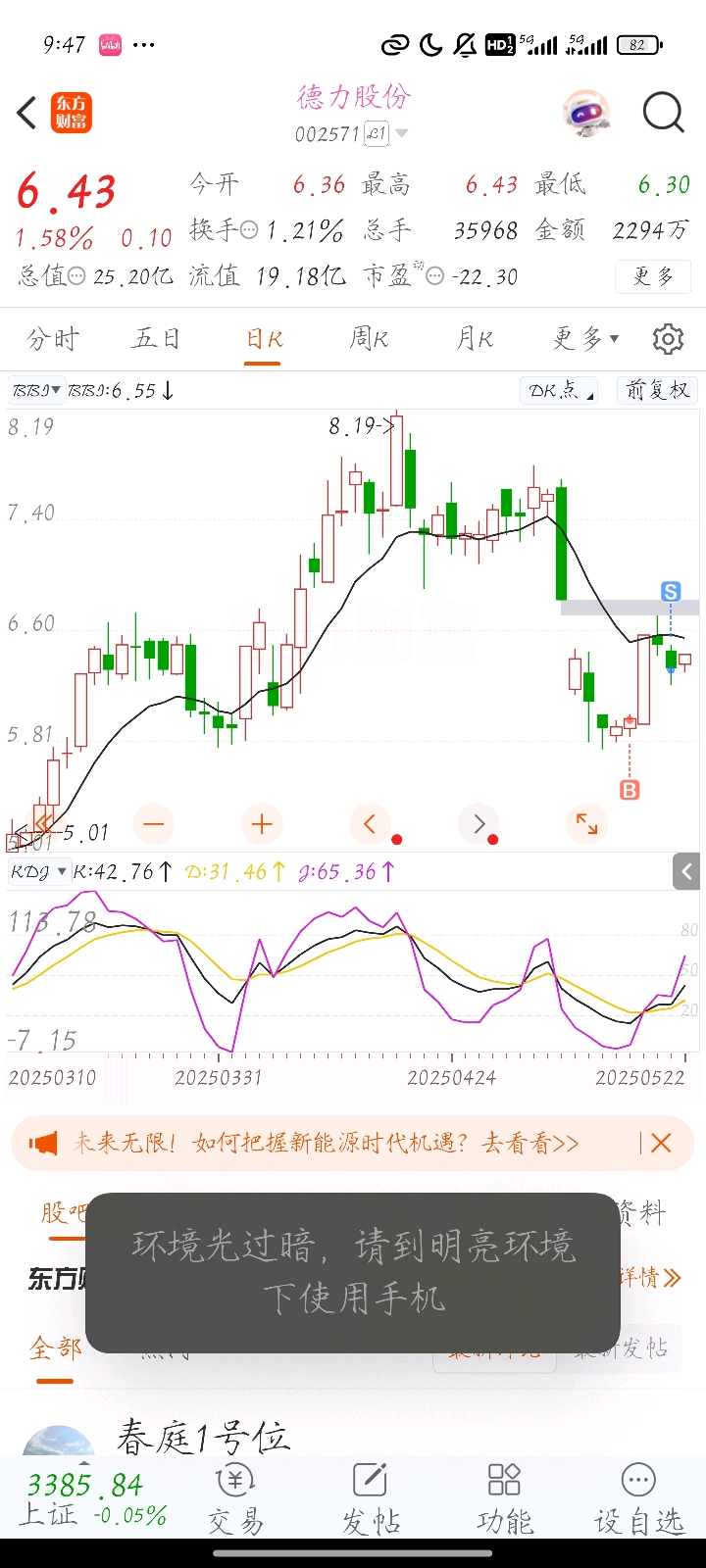
Task: Tap the 上证 index 3385.84 ticker
Action: click(93, 1498)
